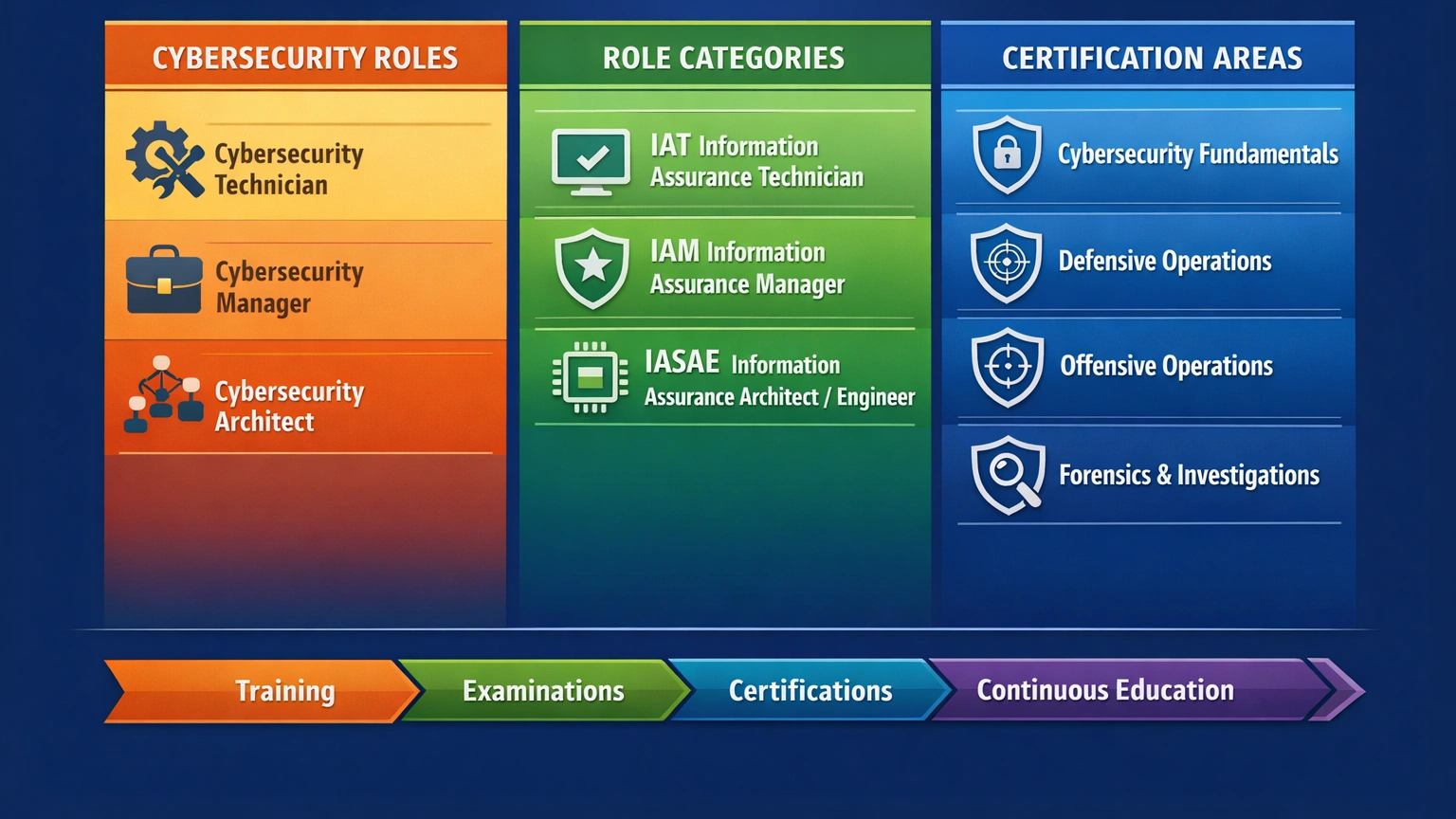
Task: Click the magnifying glass shield for Forensics
Action: pyautogui.click(x=1006, y=475)
